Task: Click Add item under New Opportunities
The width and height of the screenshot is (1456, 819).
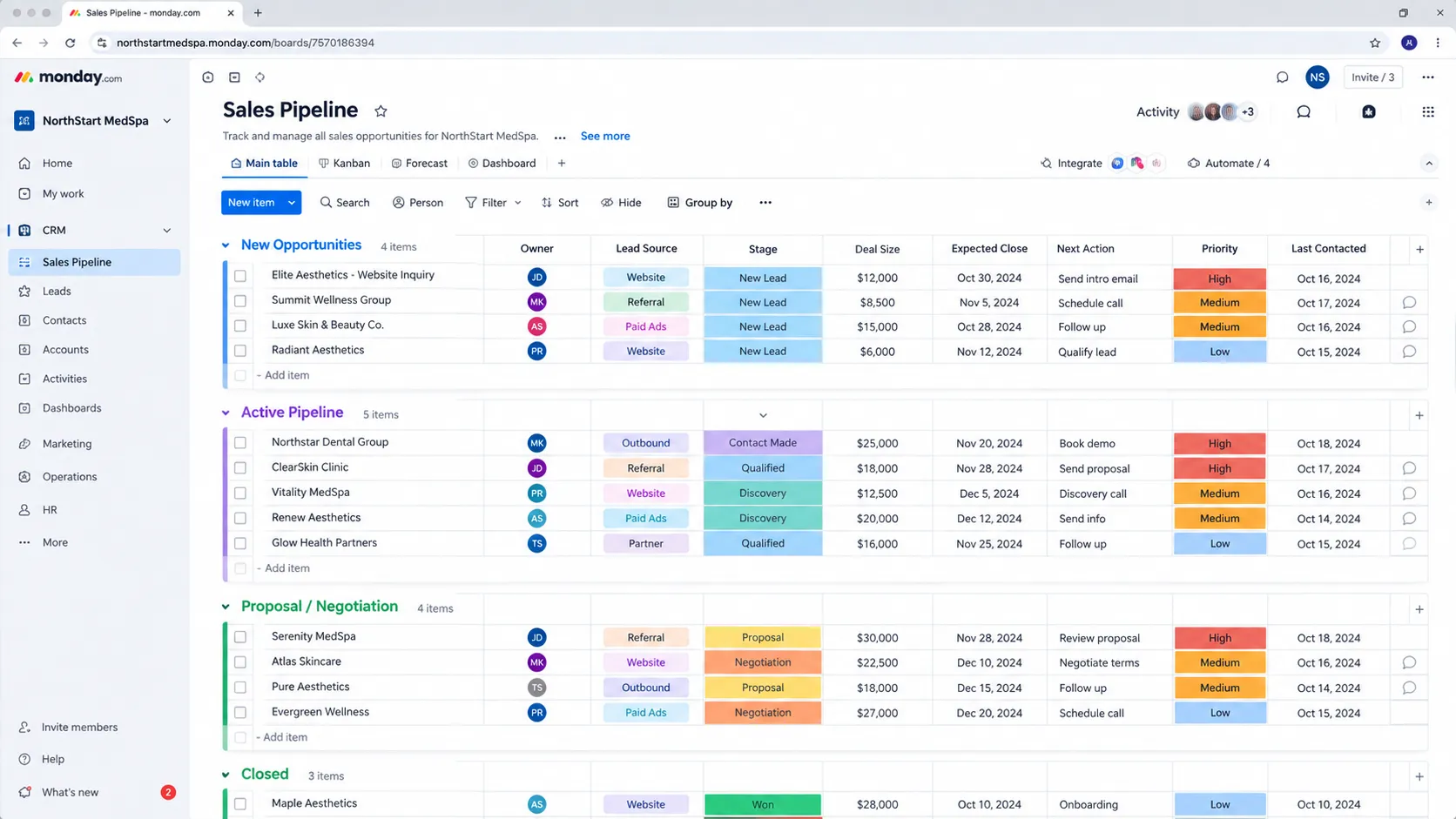Action: (x=286, y=375)
